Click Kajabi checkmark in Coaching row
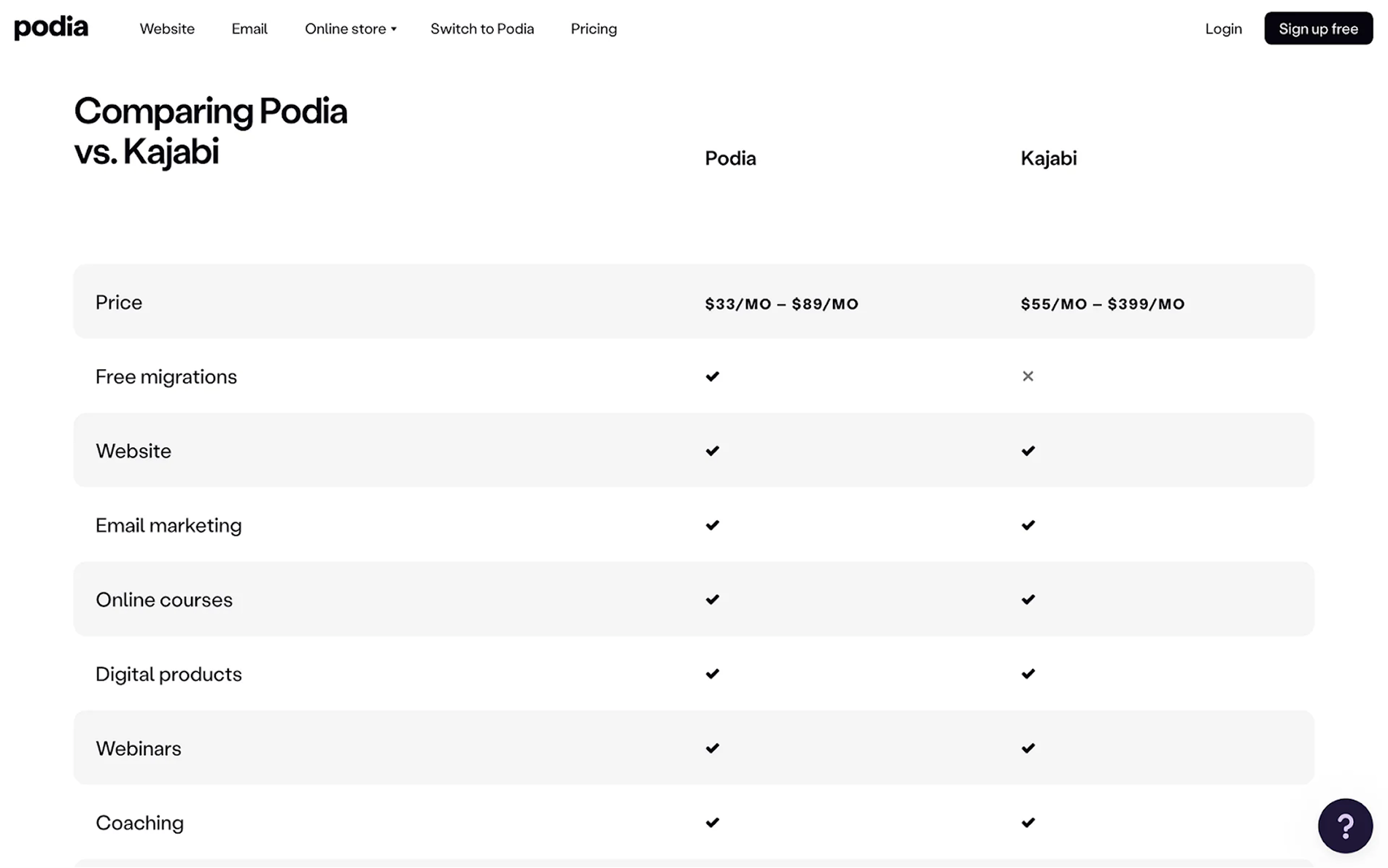This screenshot has width=1388, height=868. click(1028, 823)
